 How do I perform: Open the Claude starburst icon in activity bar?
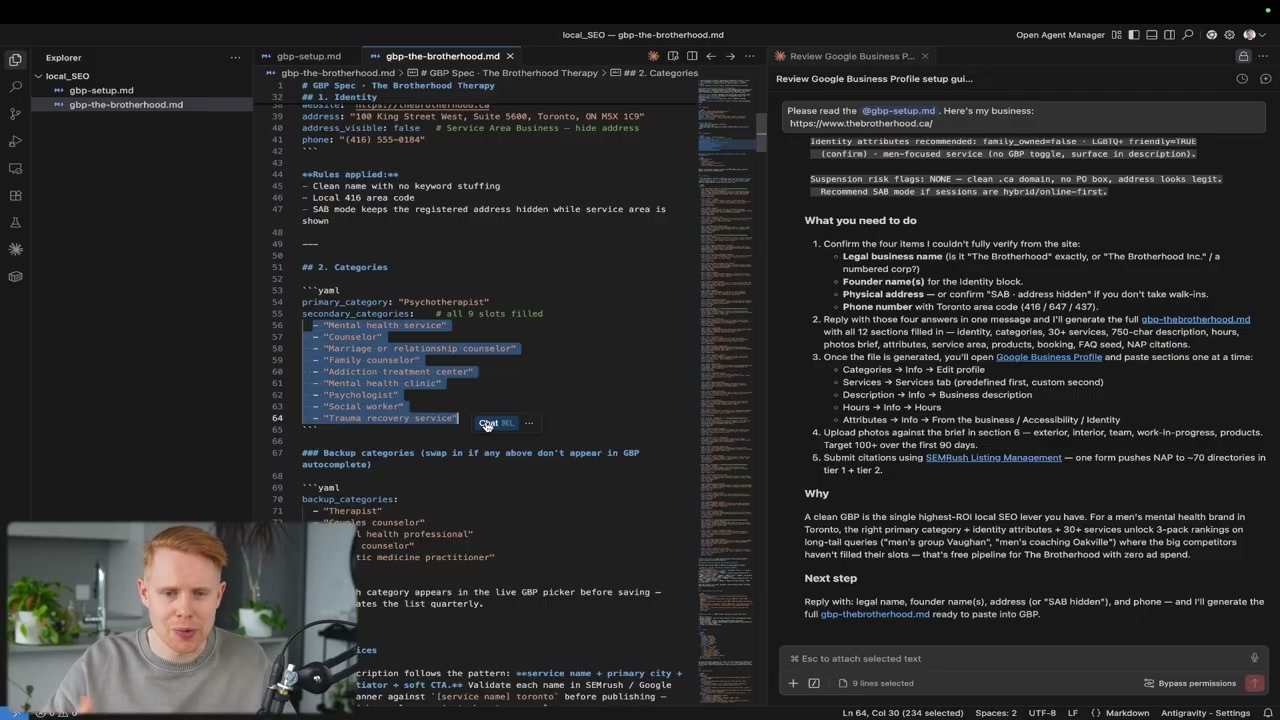point(15,249)
